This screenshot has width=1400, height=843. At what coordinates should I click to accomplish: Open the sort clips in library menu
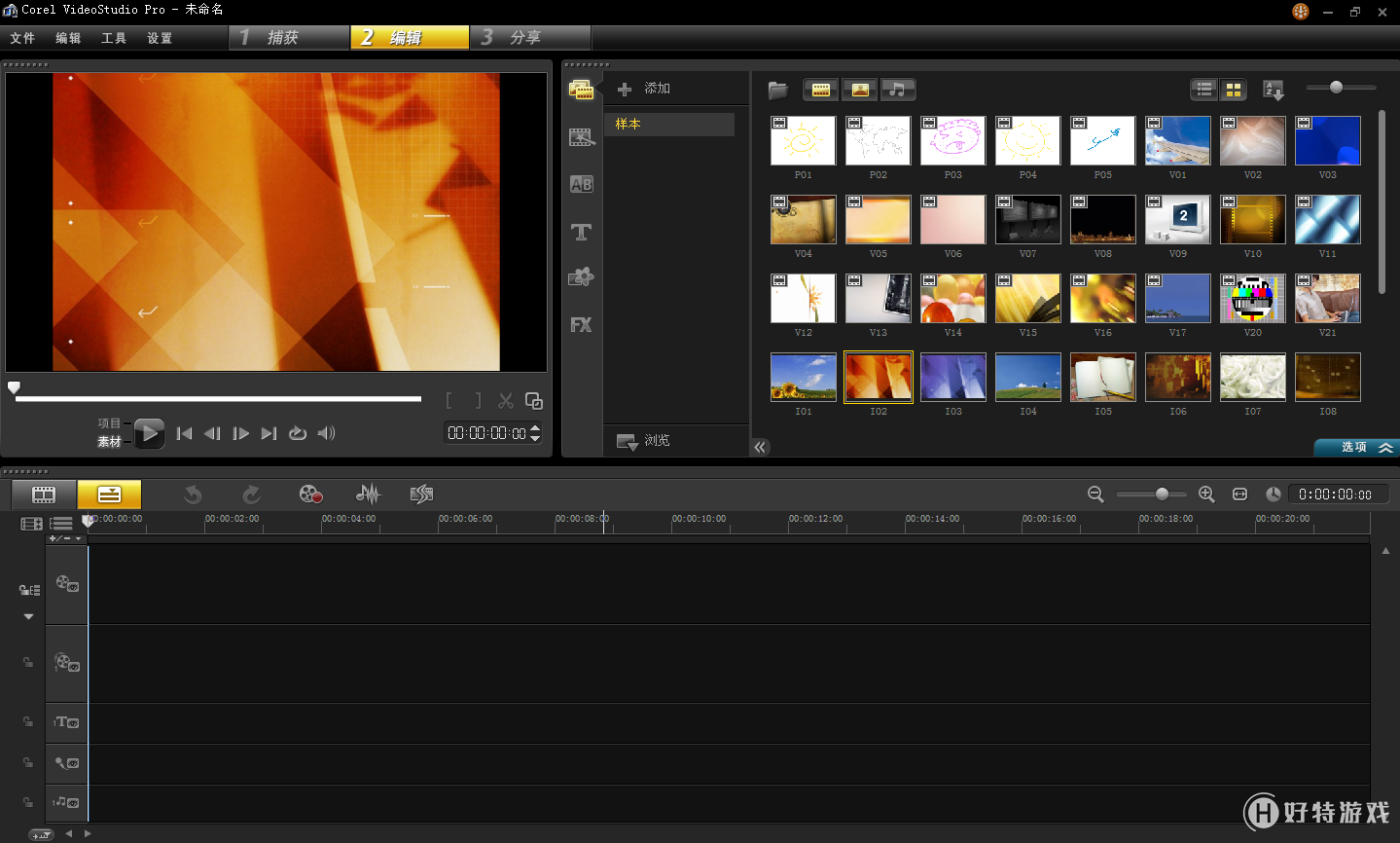(1273, 90)
